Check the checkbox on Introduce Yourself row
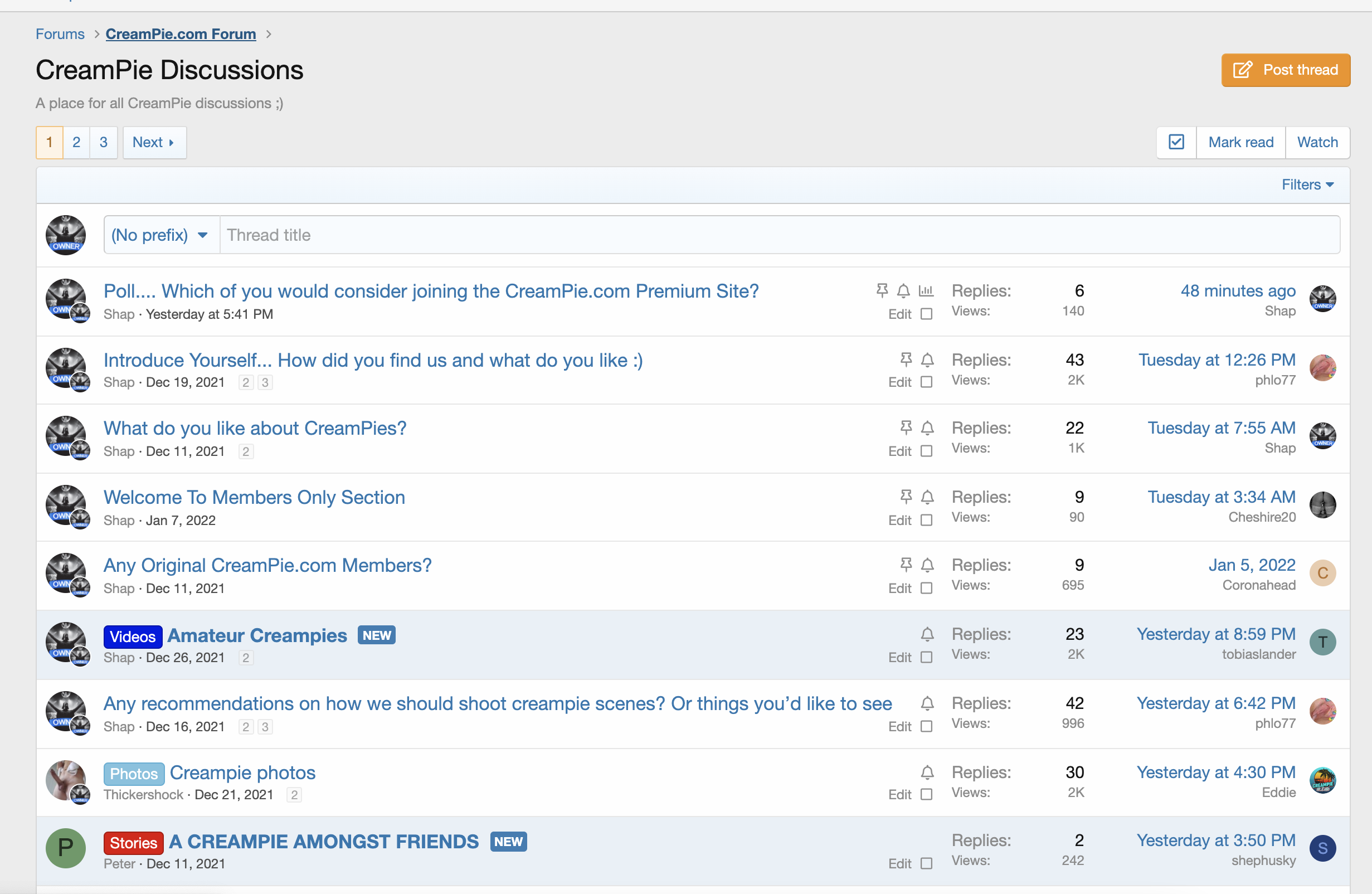The height and width of the screenshot is (894, 1372). (926, 382)
